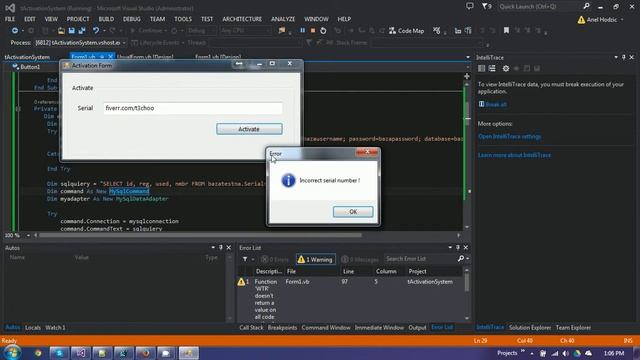Click IntelliTrace events view icon

tap(482, 69)
